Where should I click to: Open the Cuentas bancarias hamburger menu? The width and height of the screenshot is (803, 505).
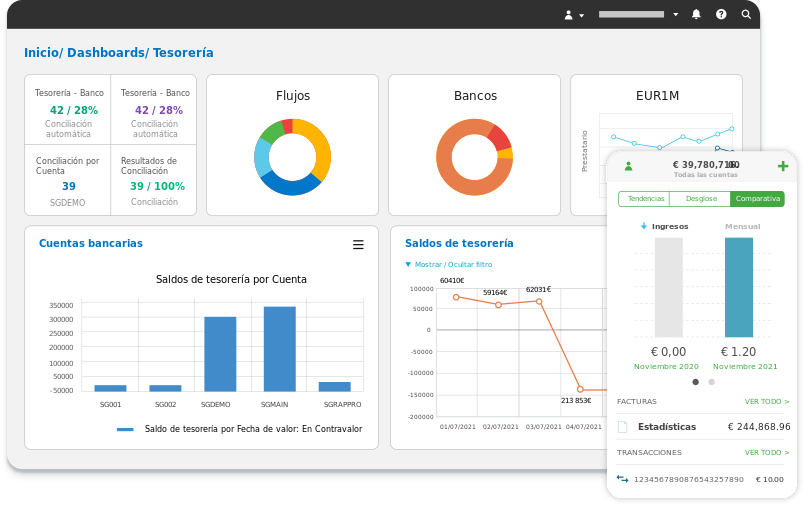(x=358, y=245)
